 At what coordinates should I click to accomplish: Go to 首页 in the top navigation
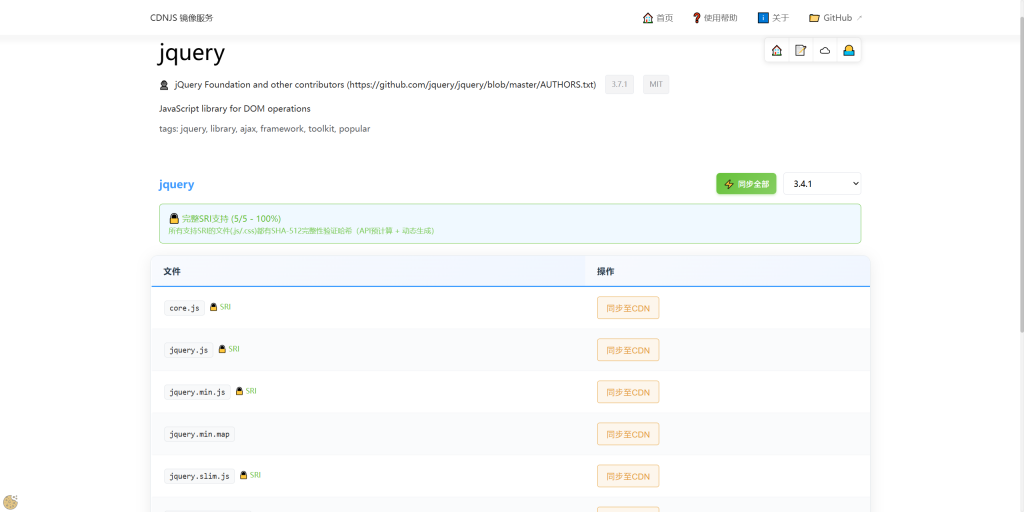[658, 18]
